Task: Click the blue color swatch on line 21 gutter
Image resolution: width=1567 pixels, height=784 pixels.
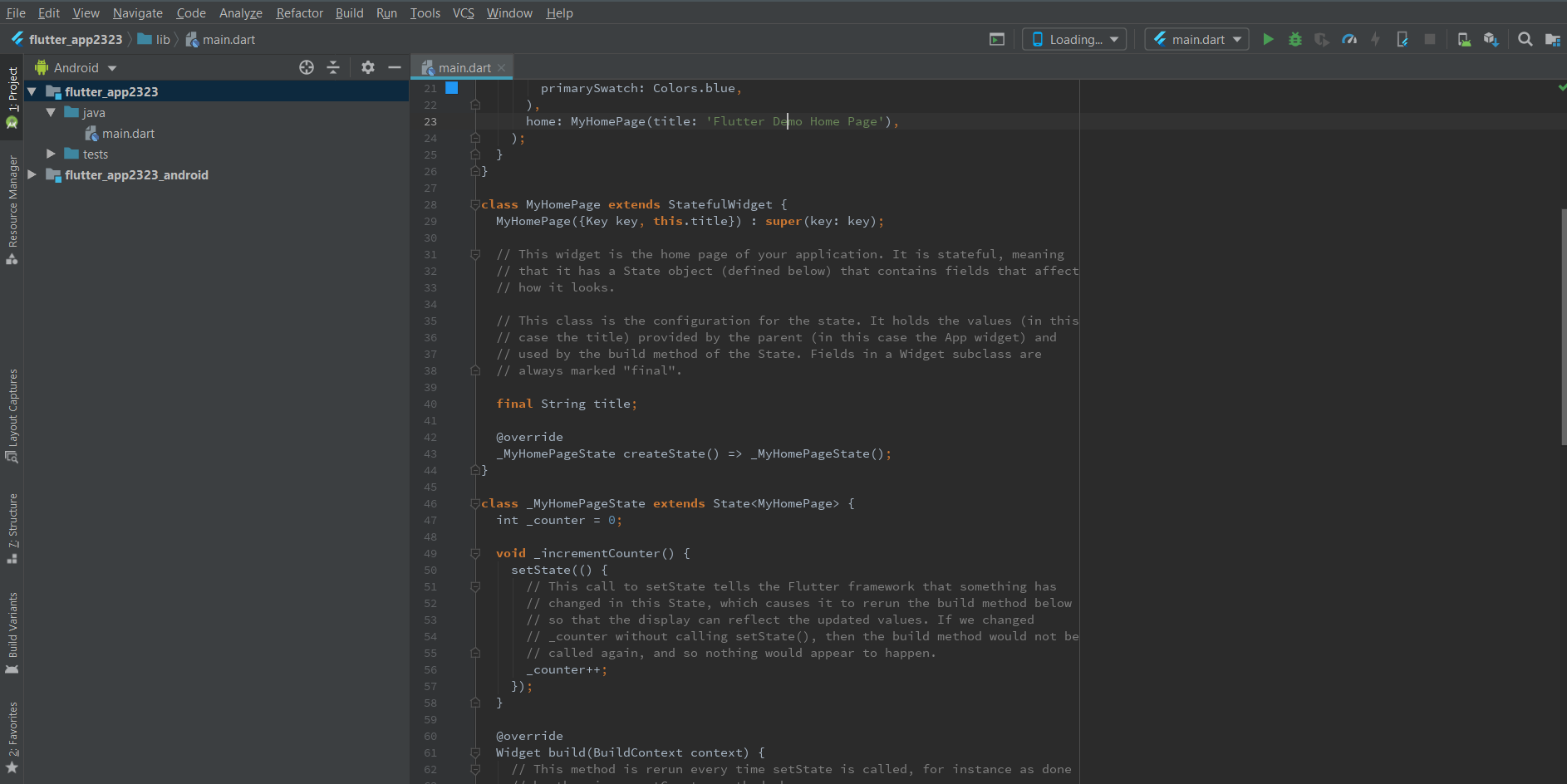Action: point(452,88)
